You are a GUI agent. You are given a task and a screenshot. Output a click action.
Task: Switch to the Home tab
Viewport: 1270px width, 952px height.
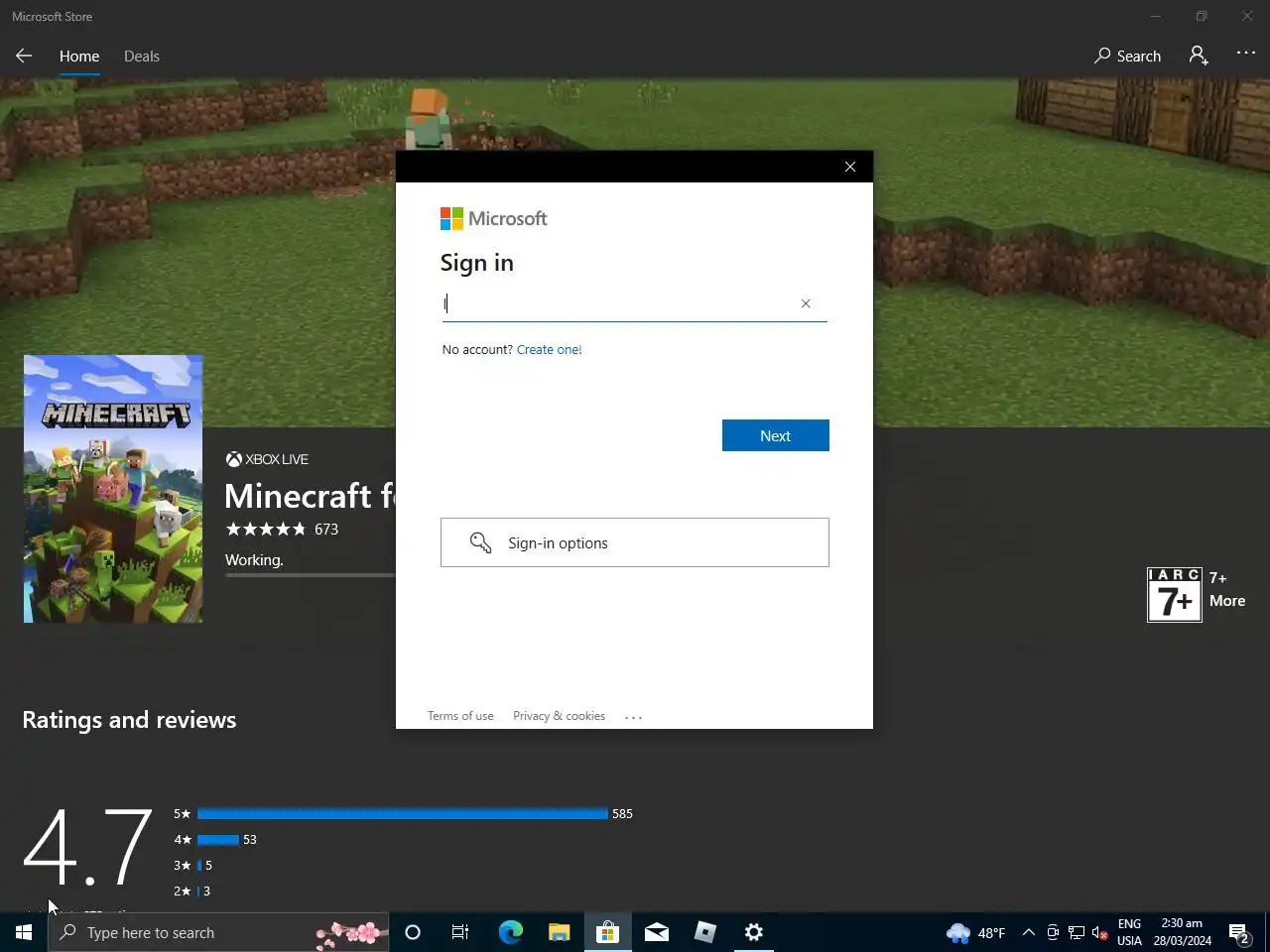tap(79, 57)
